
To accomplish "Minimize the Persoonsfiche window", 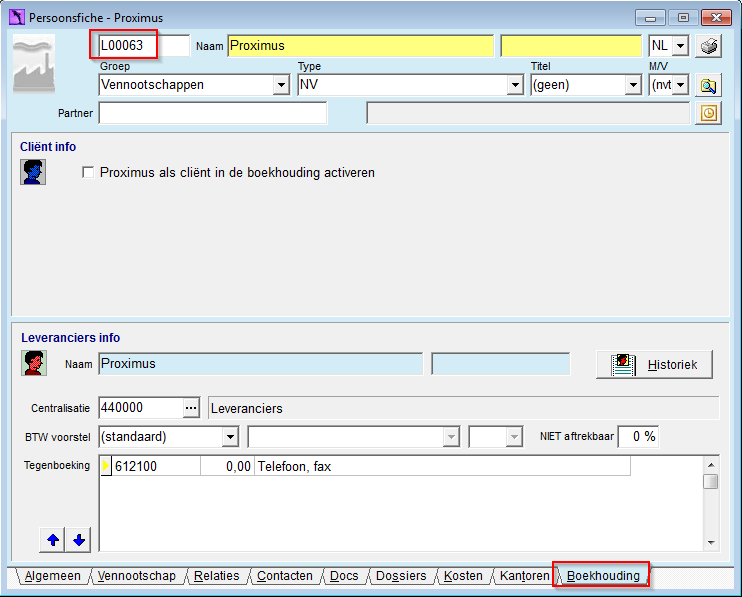I will pyautogui.click(x=650, y=18).
